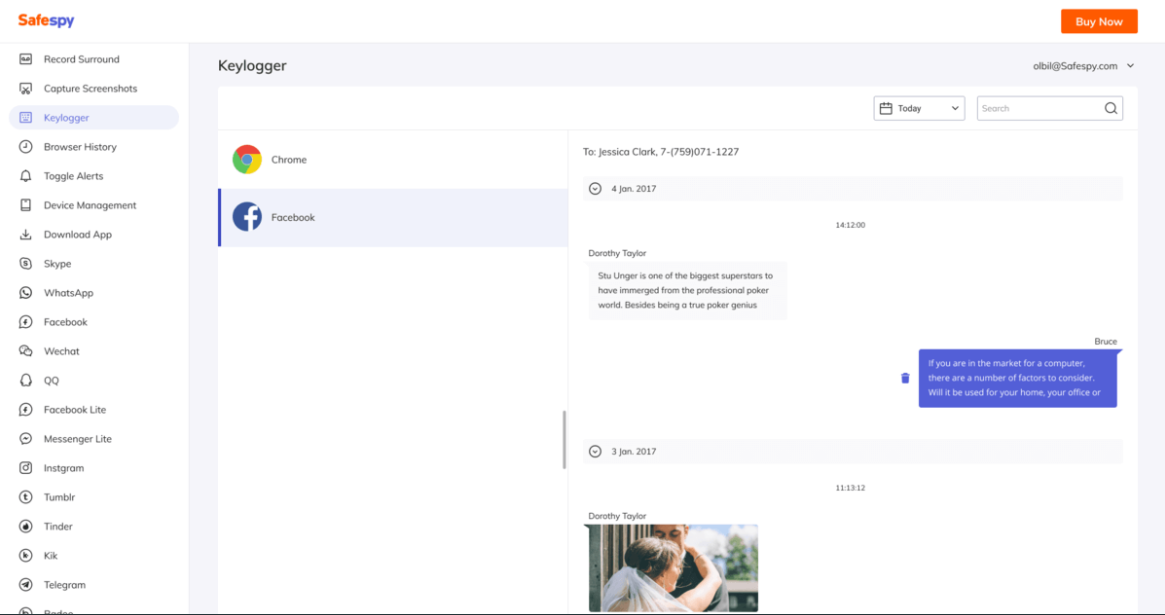Click olbil@Safespy.com account email
Image resolution: width=1165 pixels, height=615 pixels.
click(x=1074, y=65)
